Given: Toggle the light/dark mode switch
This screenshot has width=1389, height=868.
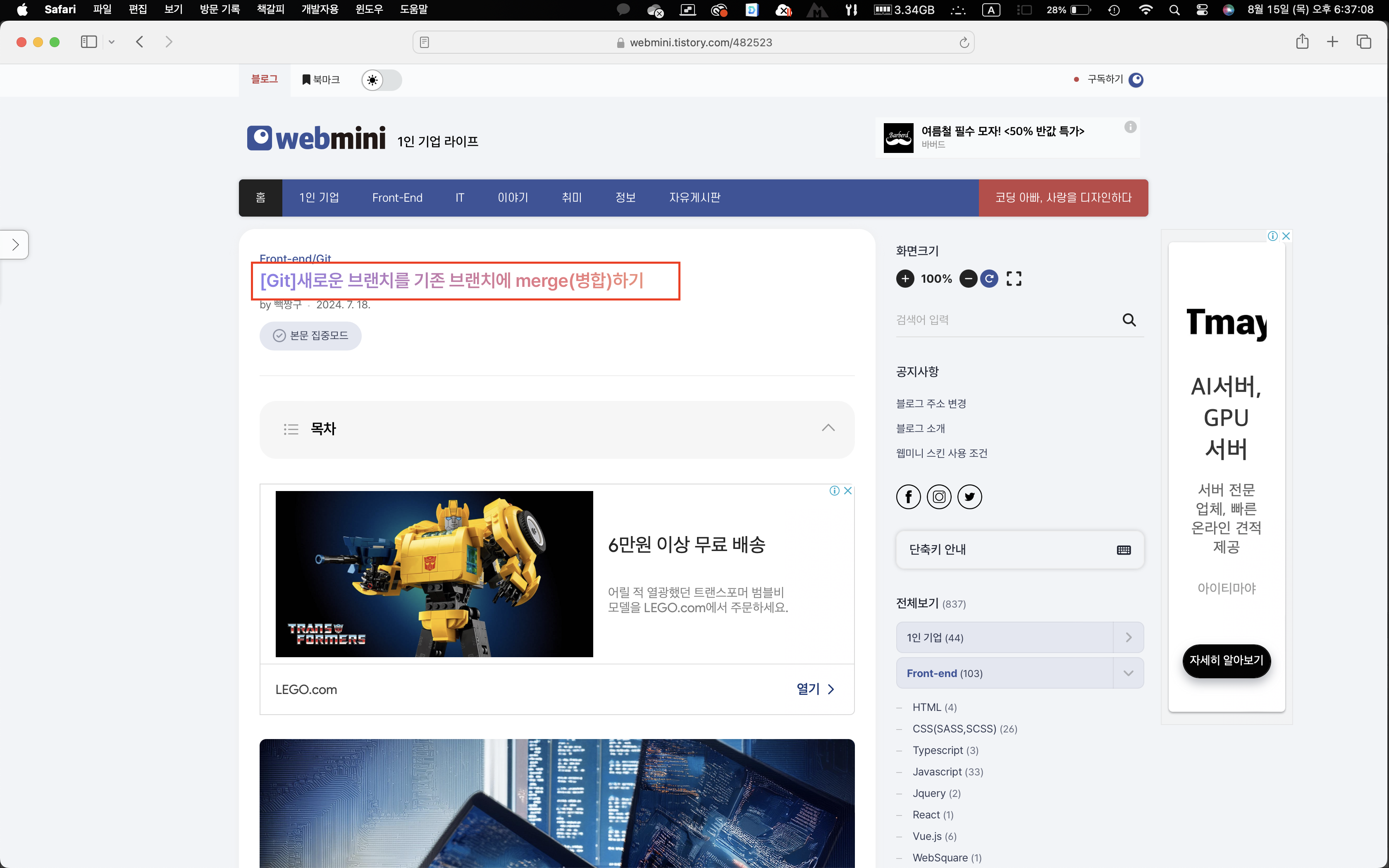Looking at the screenshot, I should 381,80.
